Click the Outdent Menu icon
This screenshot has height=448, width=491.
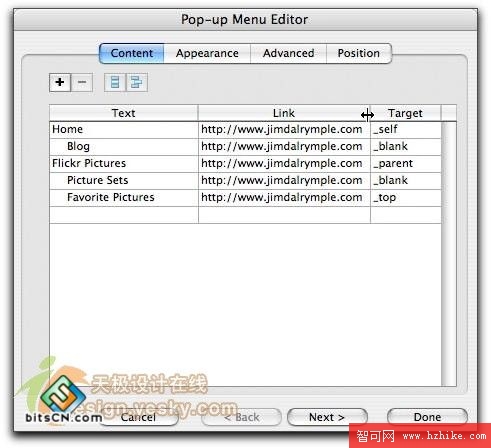click(x=115, y=82)
